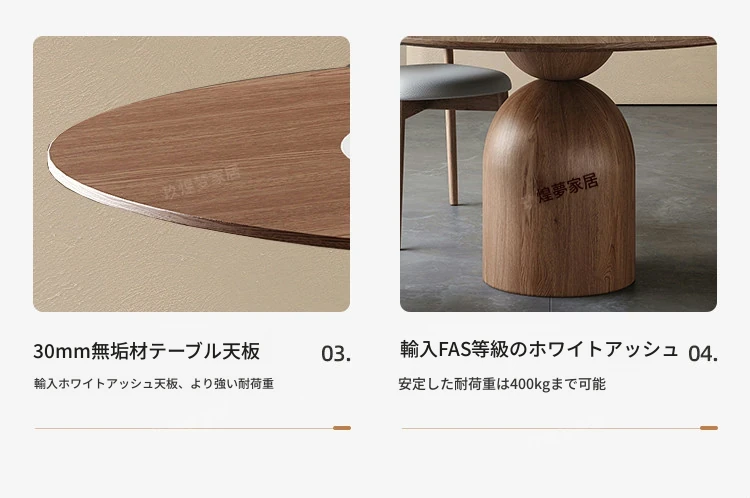Click the 04. feature number
Image resolution: width=750 pixels, height=498 pixels.
703,354
